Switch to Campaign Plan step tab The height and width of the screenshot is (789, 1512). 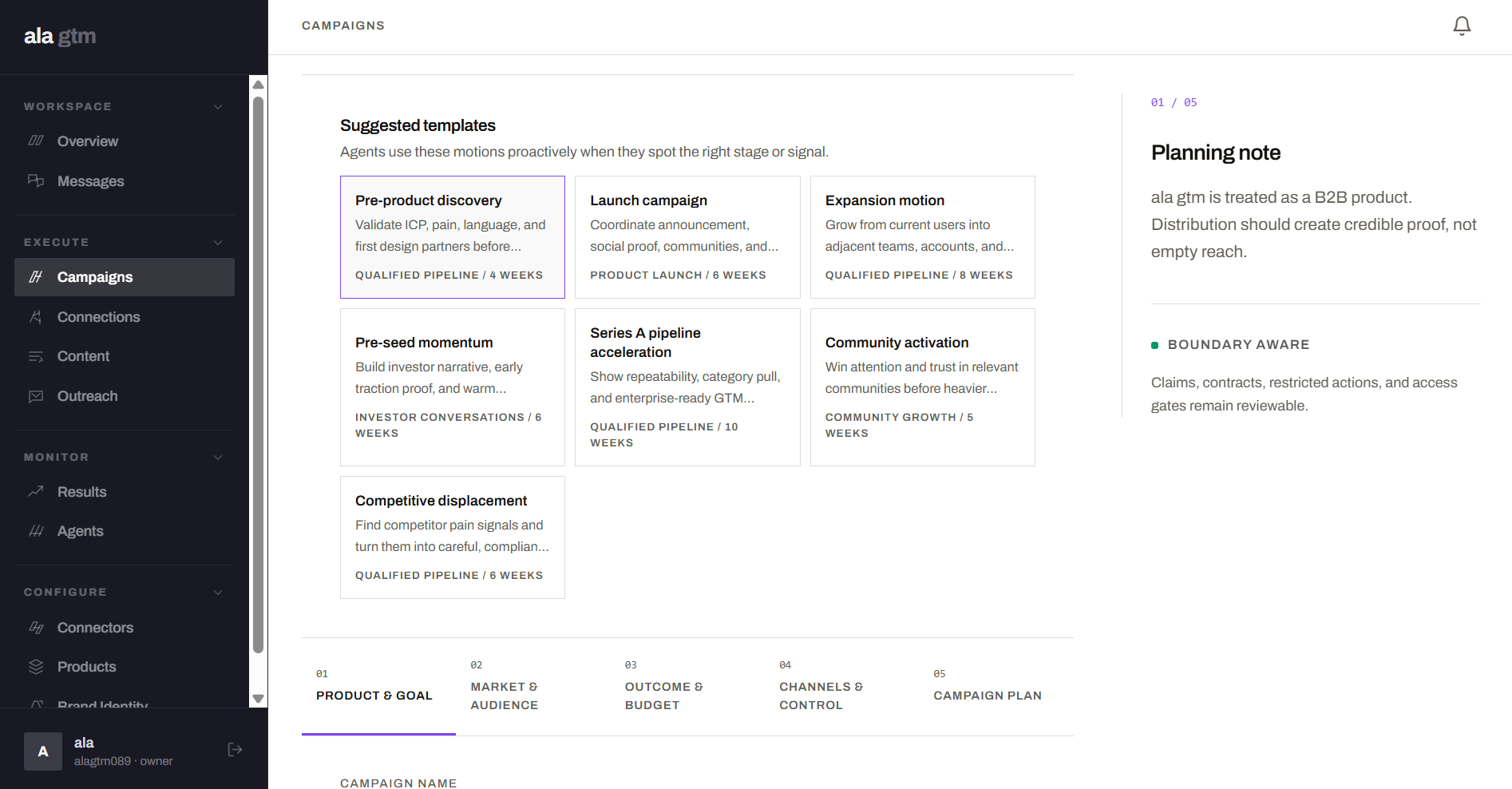pos(995,687)
